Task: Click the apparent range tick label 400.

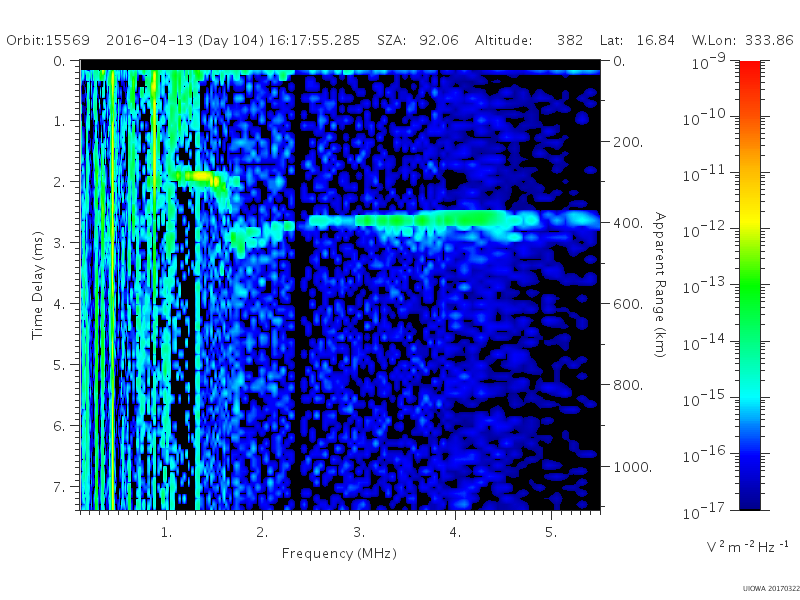Action: click(x=628, y=223)
